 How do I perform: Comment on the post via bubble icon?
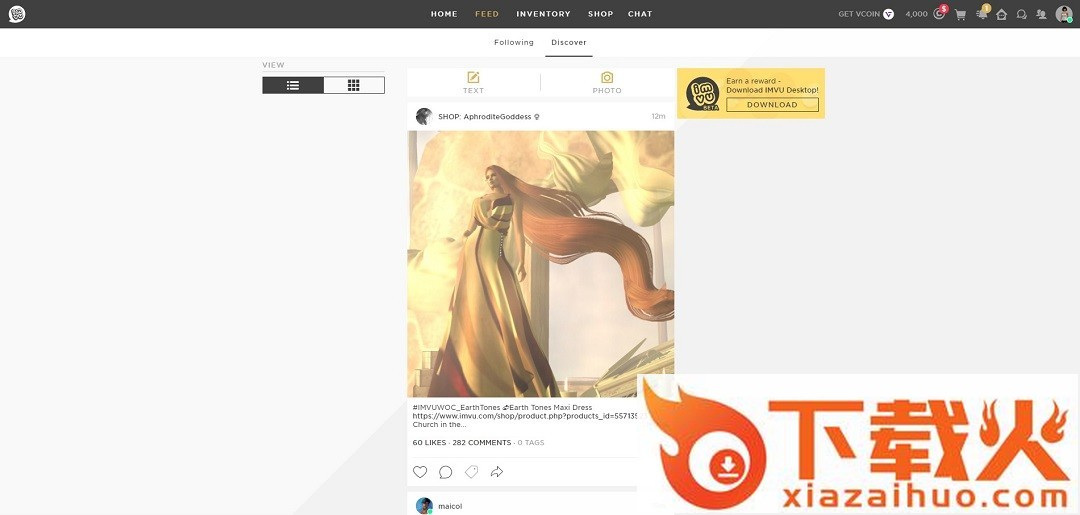tap(446, 472)
